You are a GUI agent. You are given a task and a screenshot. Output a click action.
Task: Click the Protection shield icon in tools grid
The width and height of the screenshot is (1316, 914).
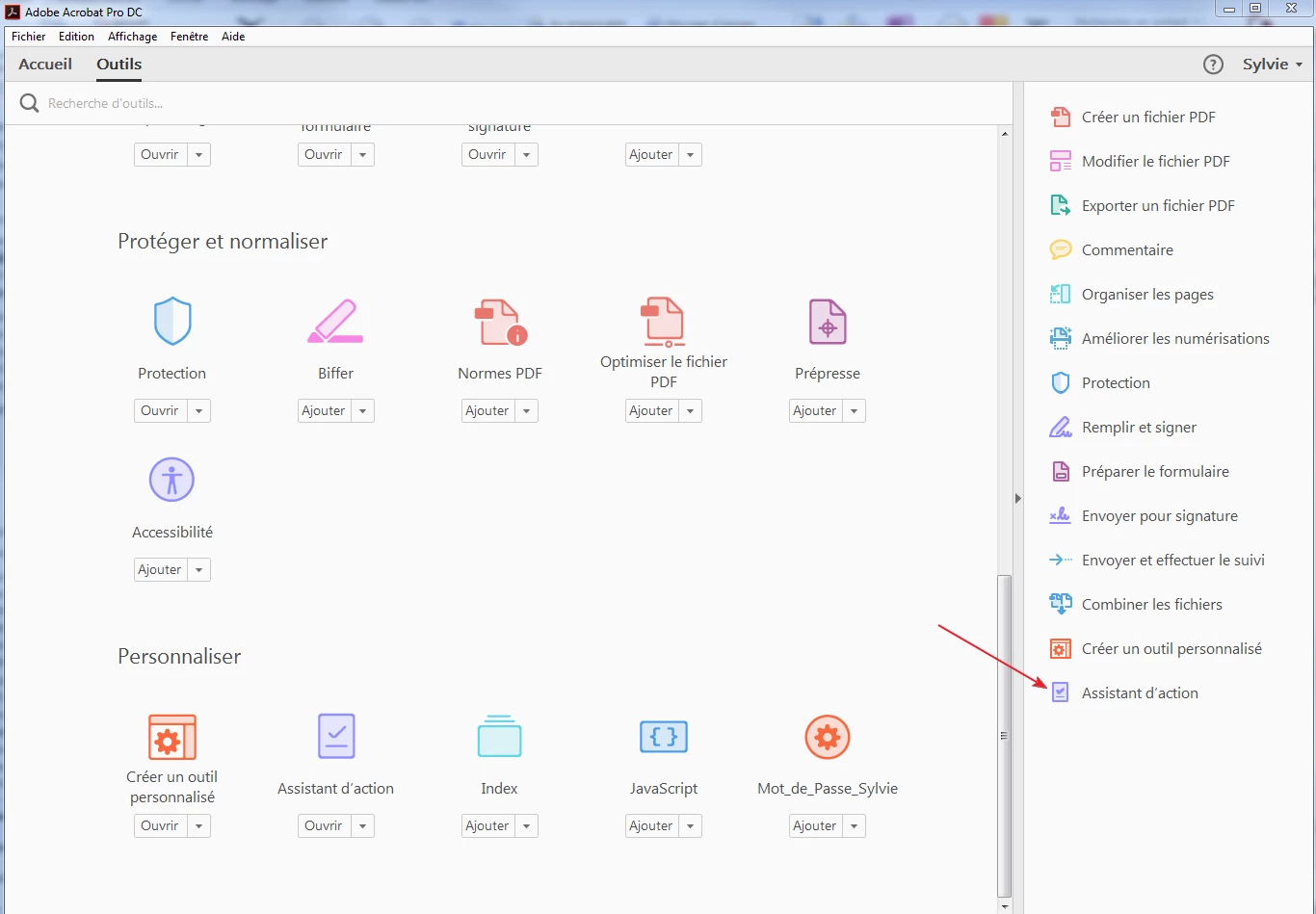(x=172, y=321)
